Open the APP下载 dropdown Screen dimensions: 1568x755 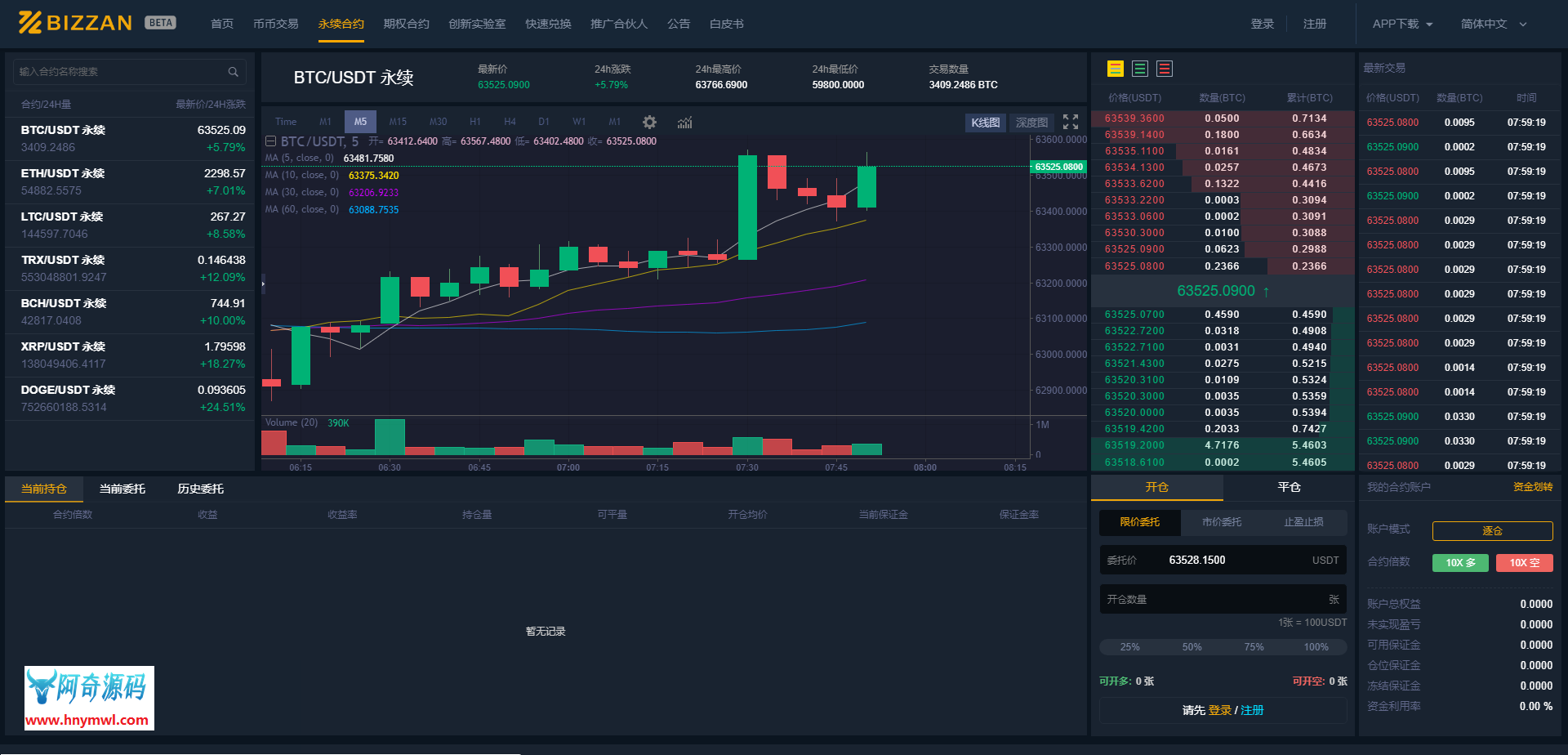[x=1402, y=25]
